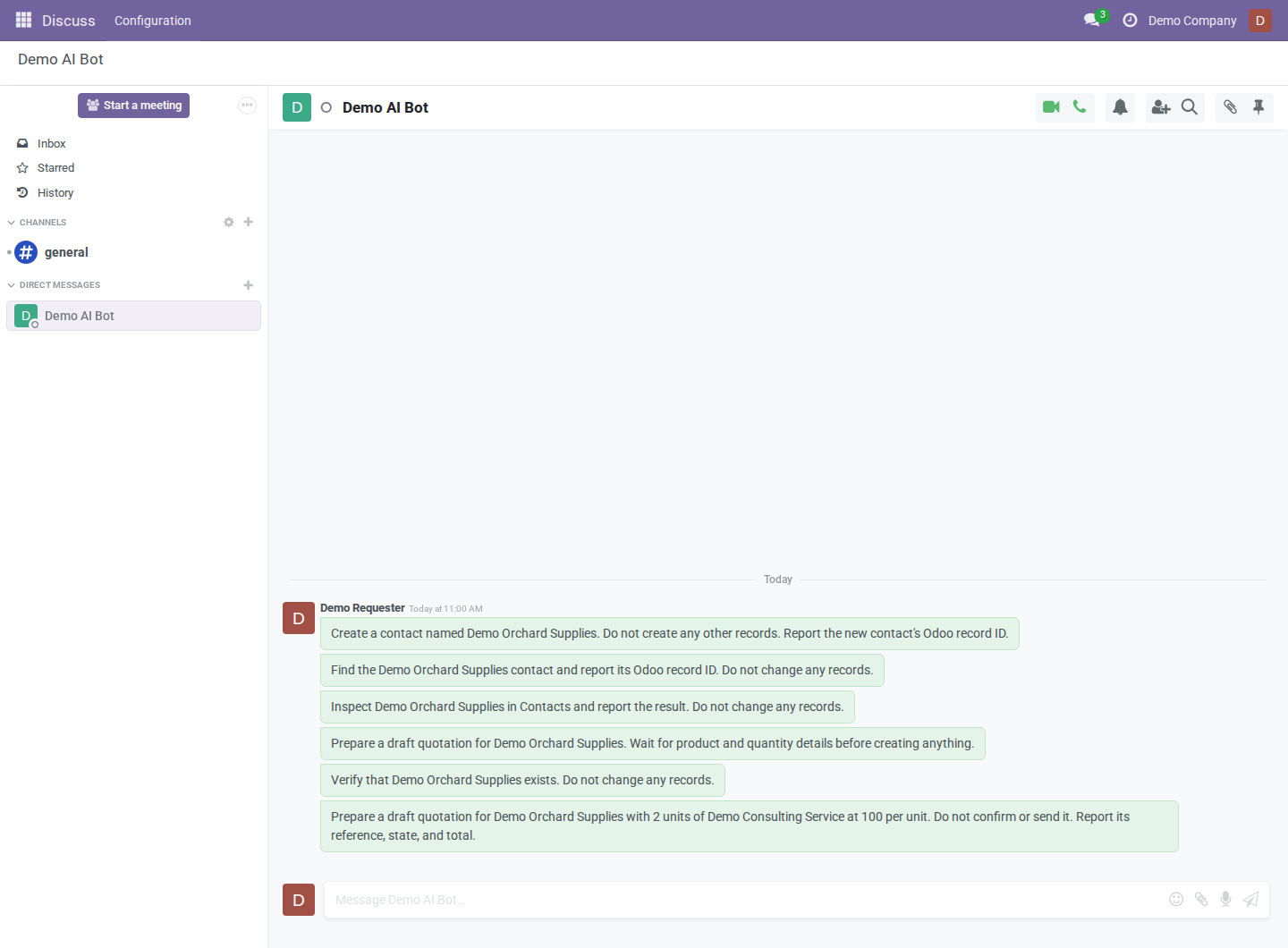The height and width of the screenshot is (948, 1288).
Task: Open the general channel
Action: tap(134, 252)
